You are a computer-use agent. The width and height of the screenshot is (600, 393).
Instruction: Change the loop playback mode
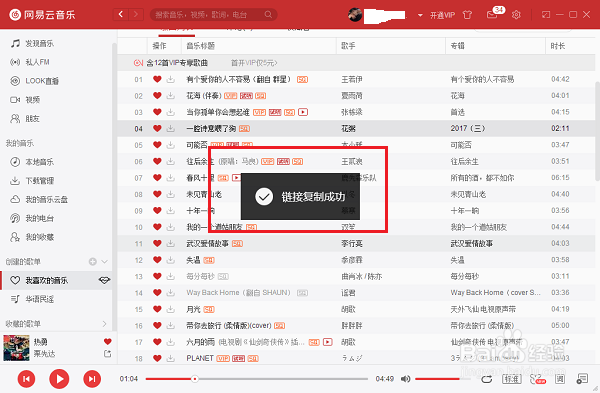(487, 379)
